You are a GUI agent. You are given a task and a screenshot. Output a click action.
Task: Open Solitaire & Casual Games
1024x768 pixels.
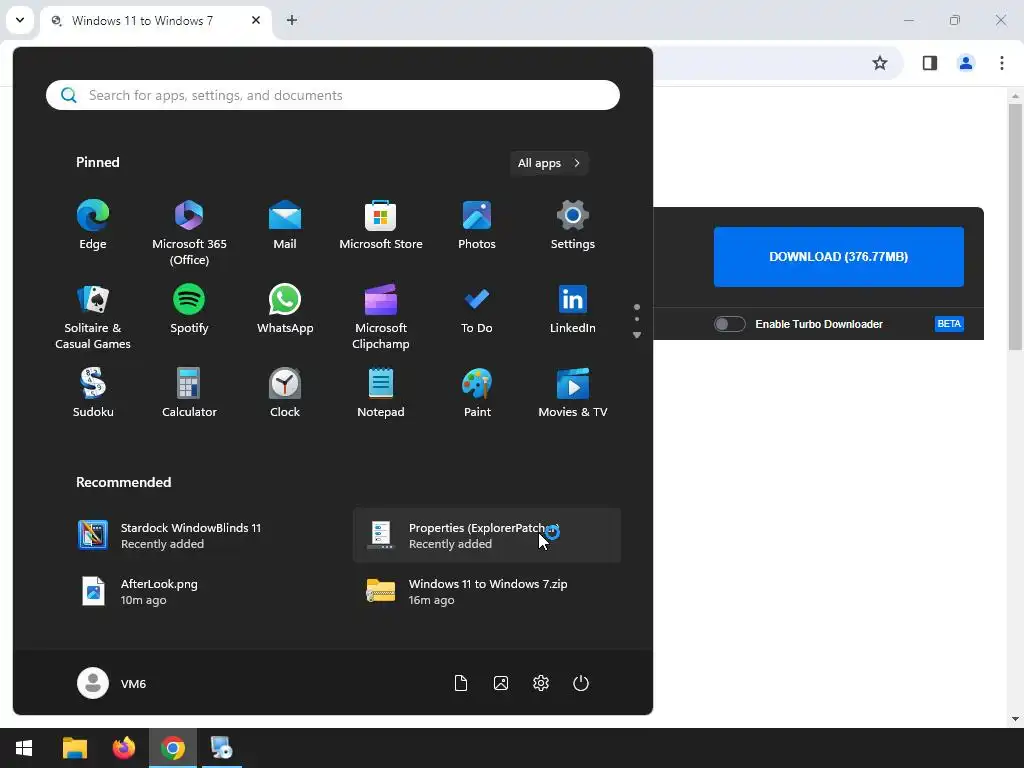[93, 317]
